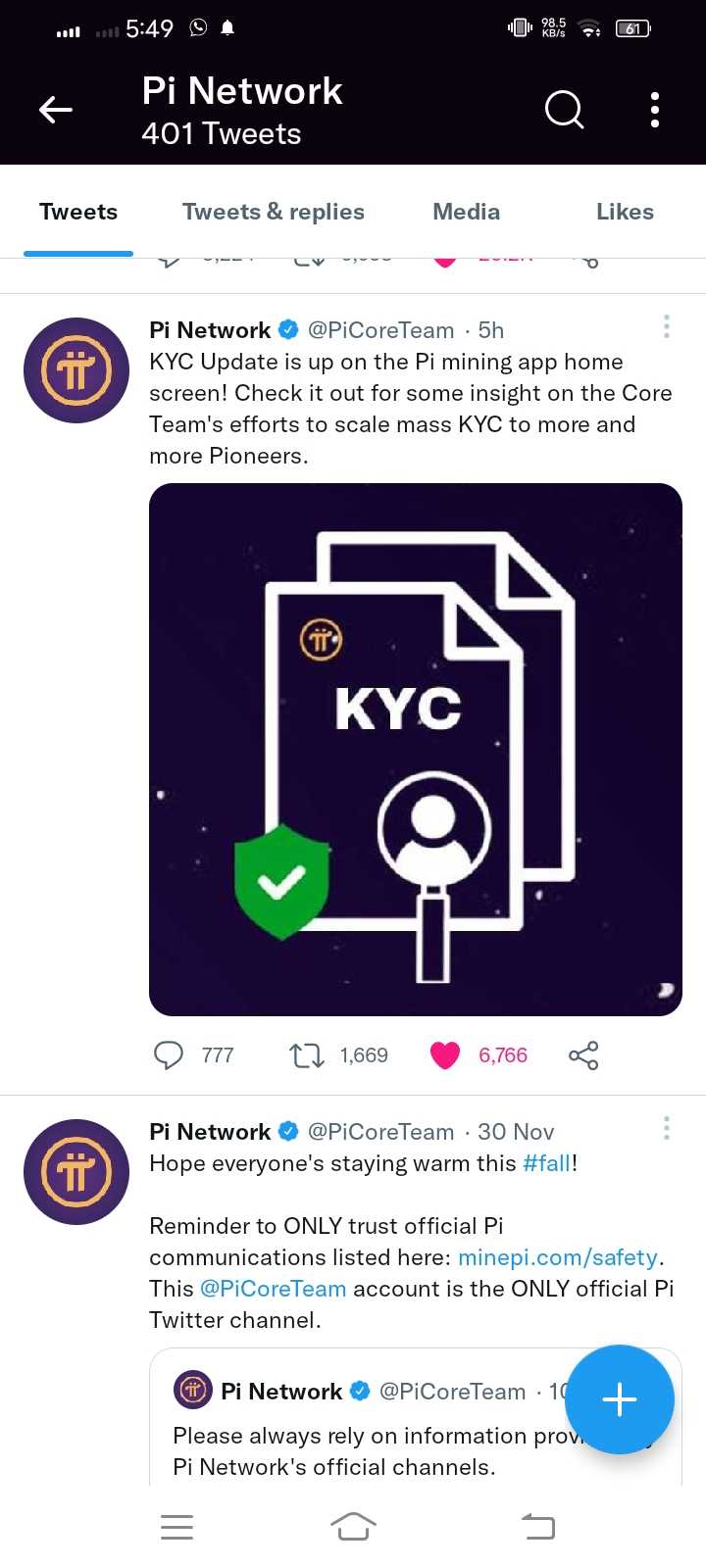Screen dimensions: 706x1568
Task: Reply to the KYC Update tweet
Action: 169,1055
